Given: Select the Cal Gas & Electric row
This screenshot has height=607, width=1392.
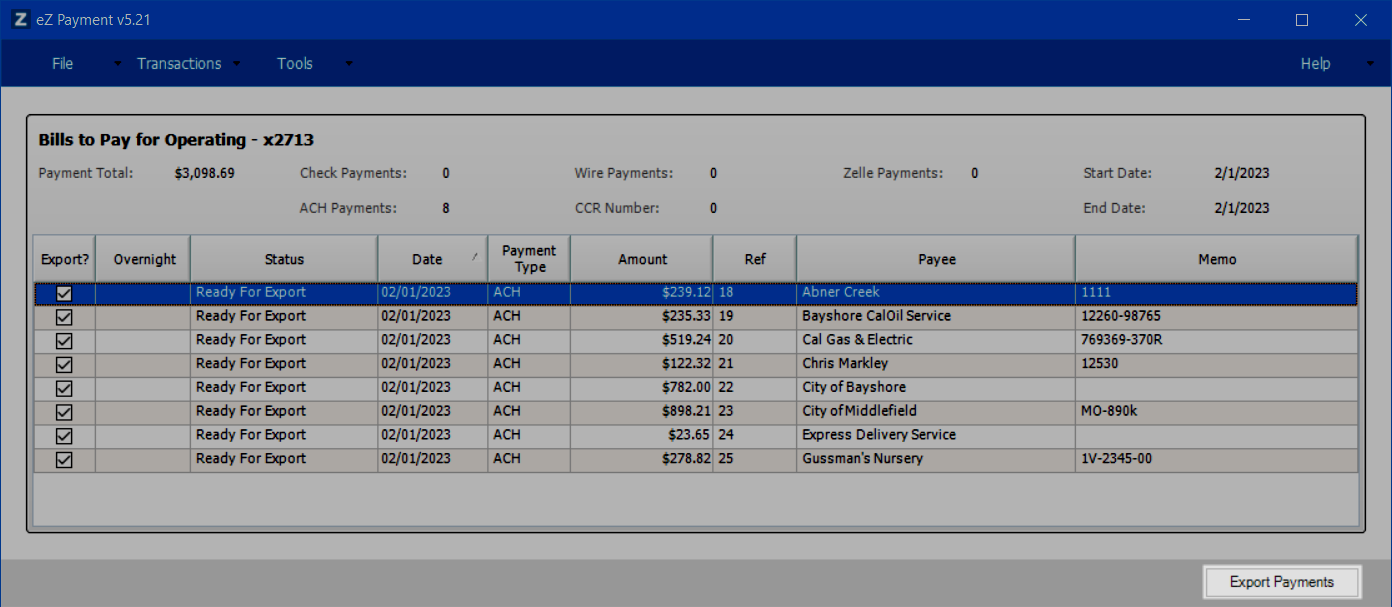Looking at the screenshot, I should (x=856, y=340).
